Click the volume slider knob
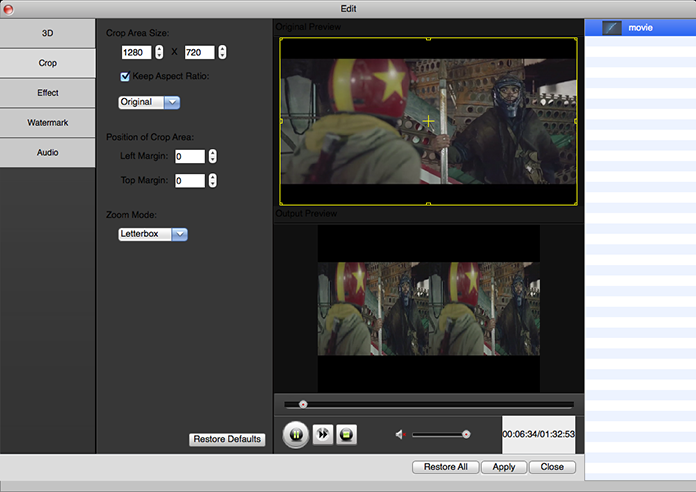 466,434
